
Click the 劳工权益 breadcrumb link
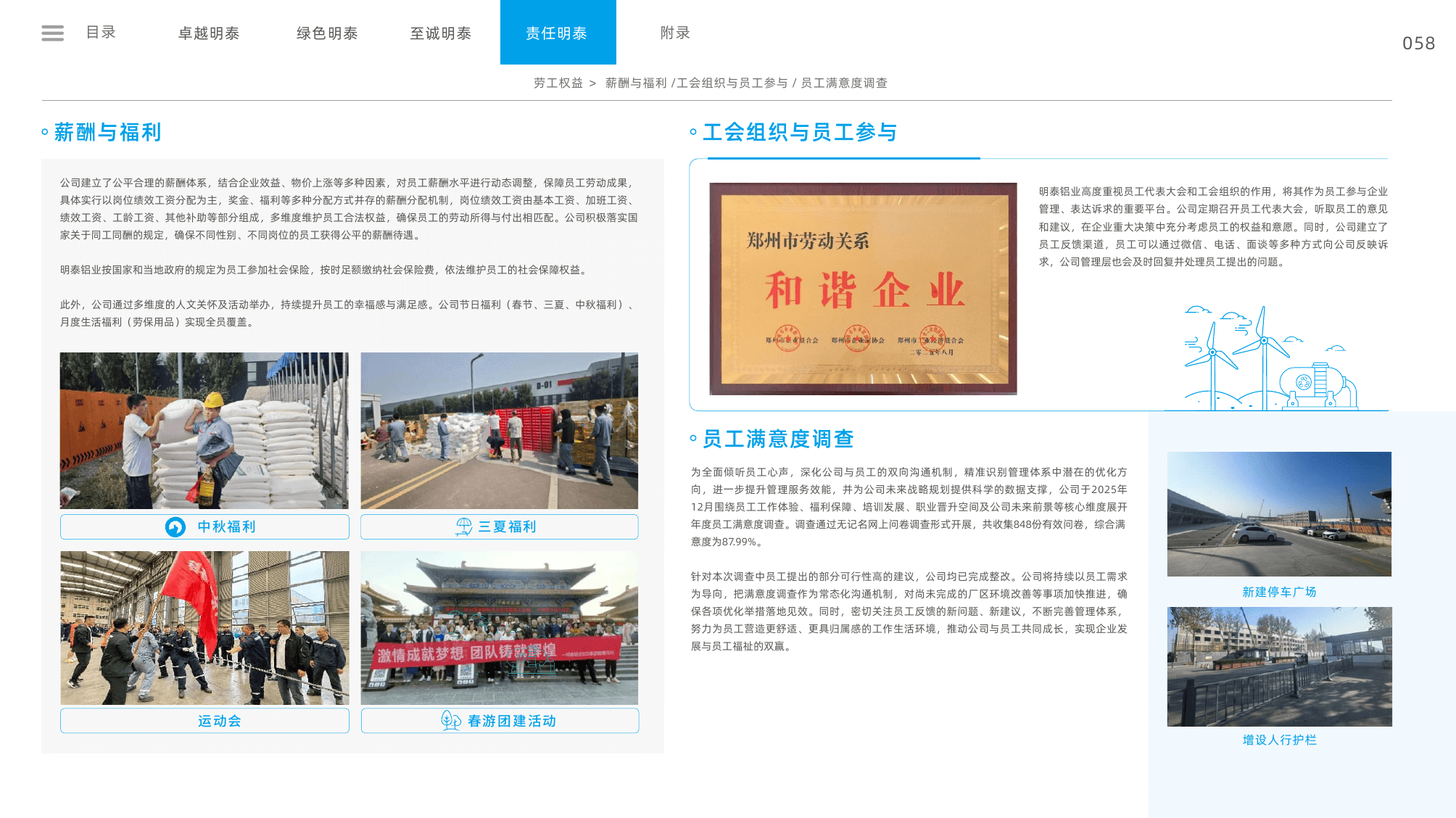(558, 83)
